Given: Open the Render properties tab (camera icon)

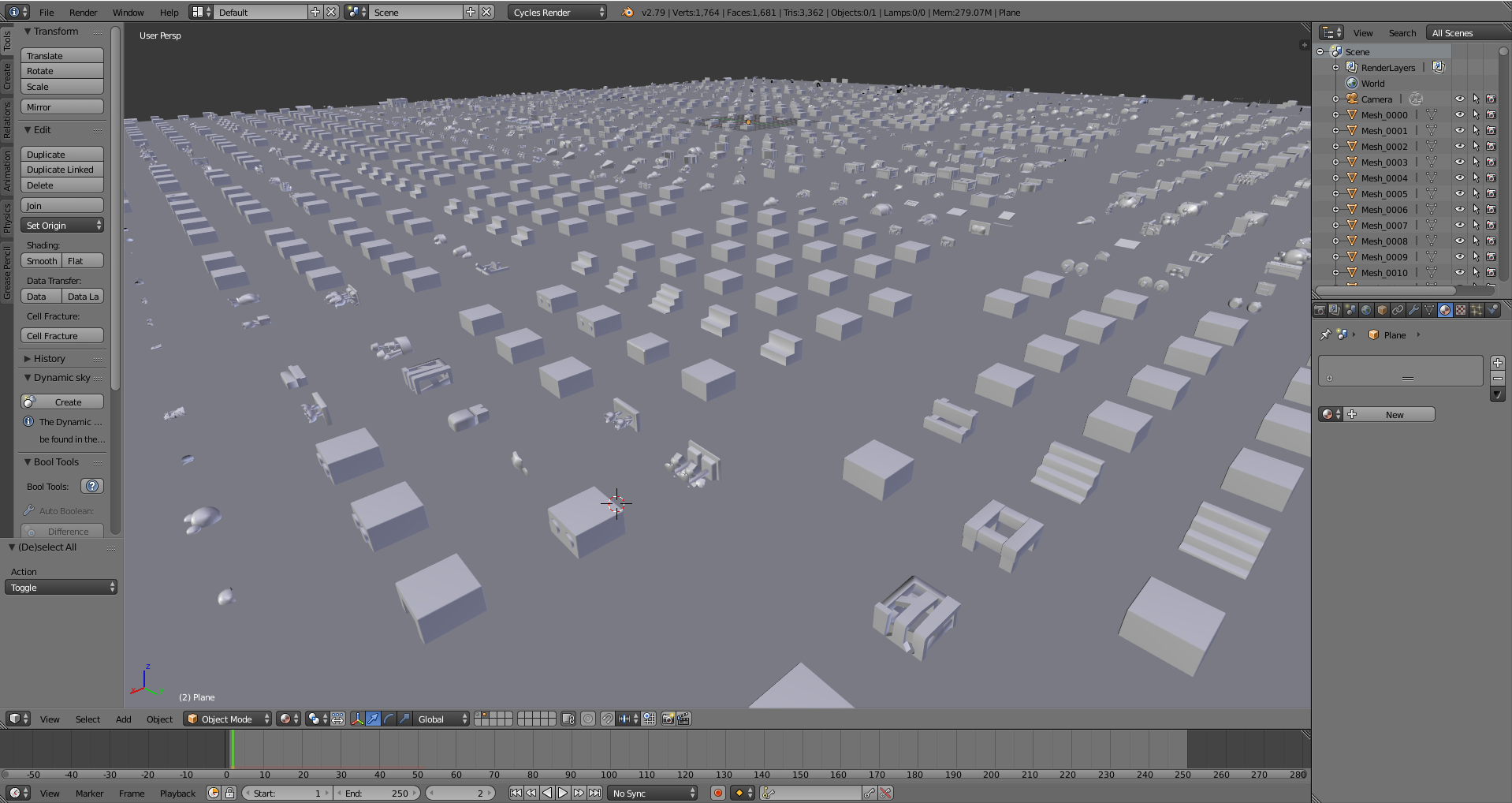Looking at the screenshot, I should [1319, 310].
